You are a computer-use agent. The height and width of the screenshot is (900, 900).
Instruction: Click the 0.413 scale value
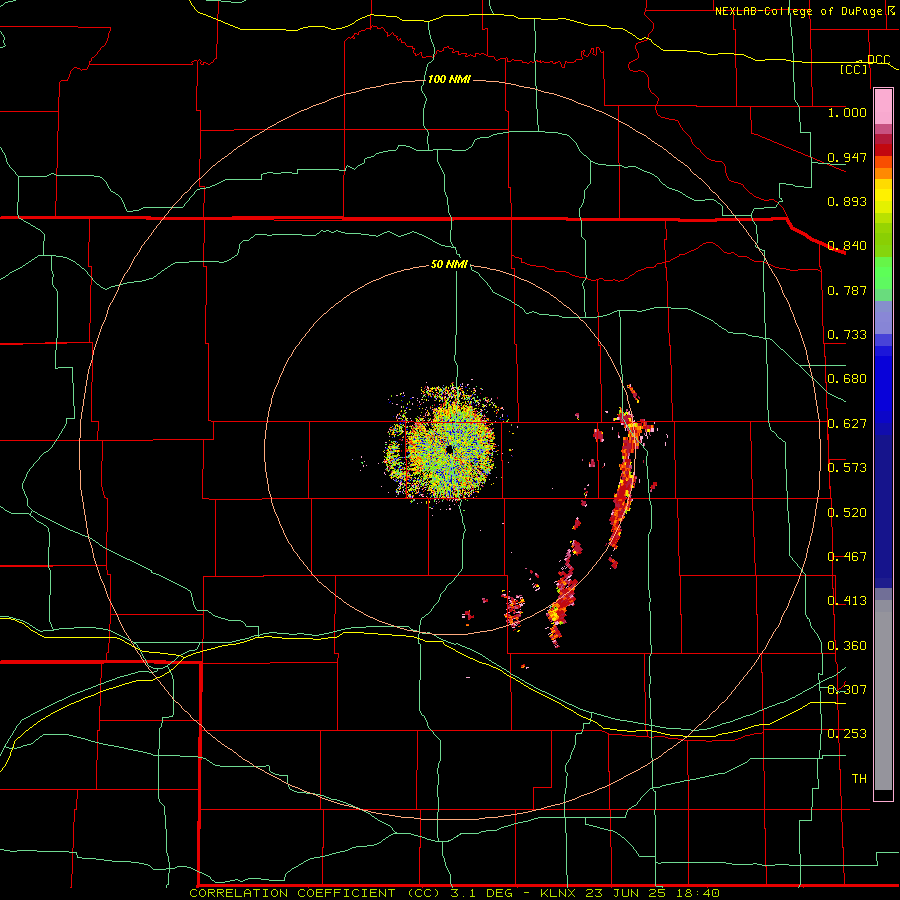[847, 601]
